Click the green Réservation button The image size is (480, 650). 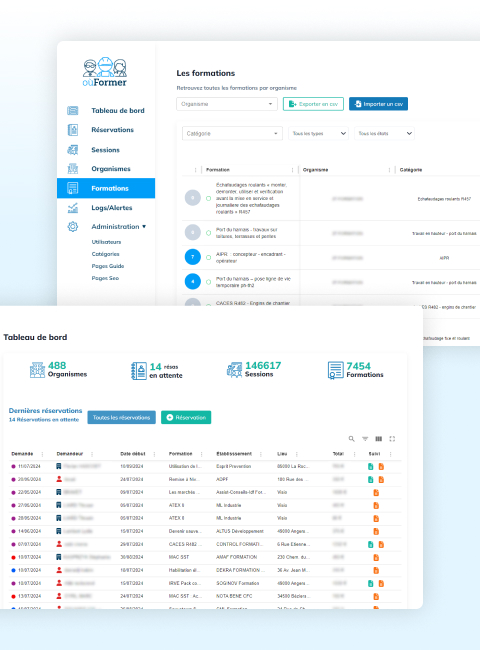186,417
